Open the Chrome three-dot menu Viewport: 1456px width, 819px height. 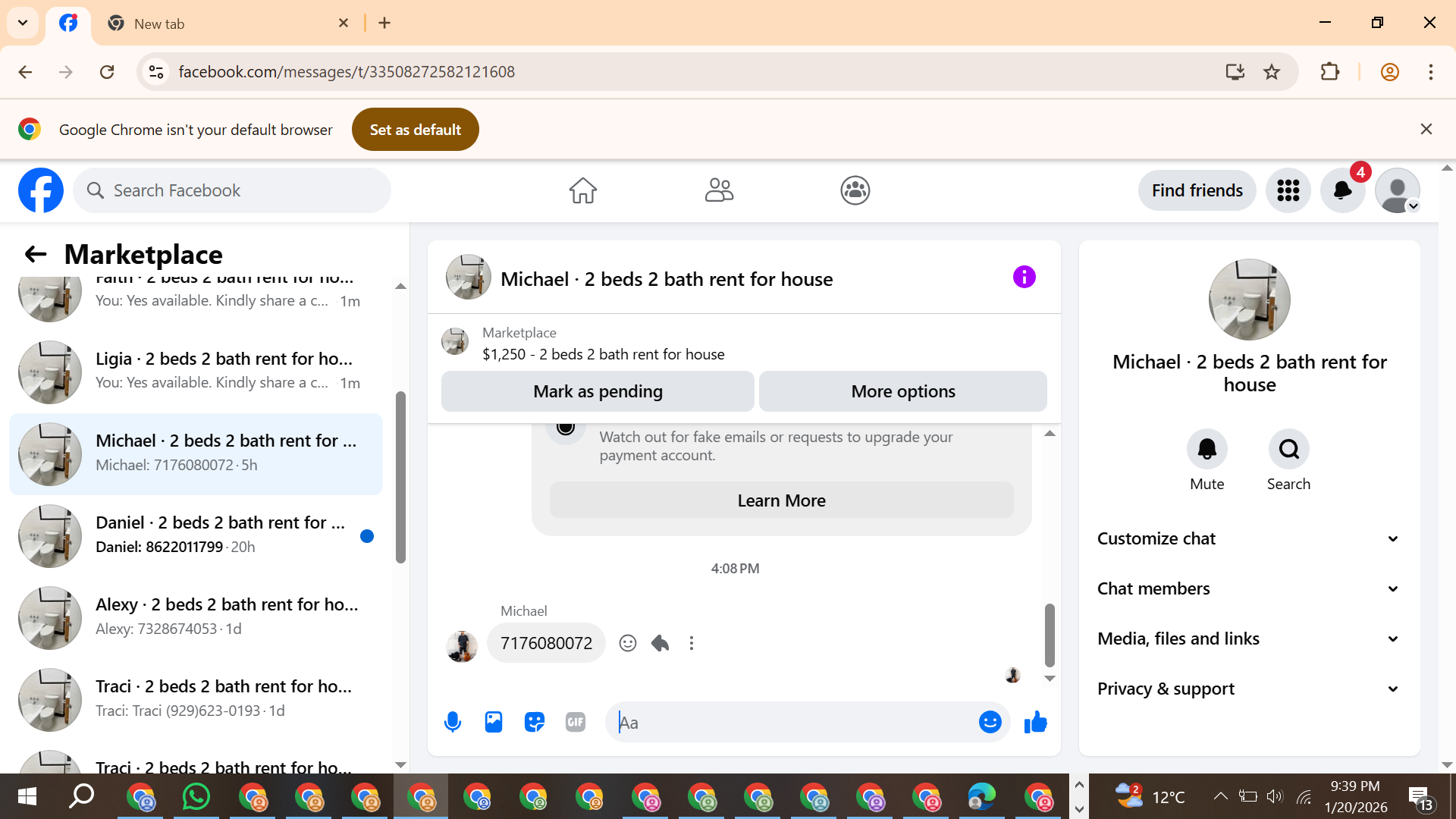pos(1431,71)
